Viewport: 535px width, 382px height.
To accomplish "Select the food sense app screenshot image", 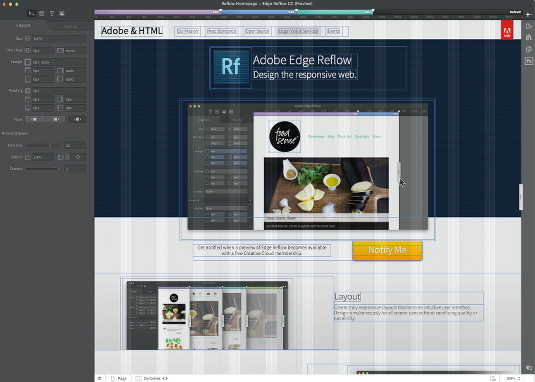I will click(307, 166).
